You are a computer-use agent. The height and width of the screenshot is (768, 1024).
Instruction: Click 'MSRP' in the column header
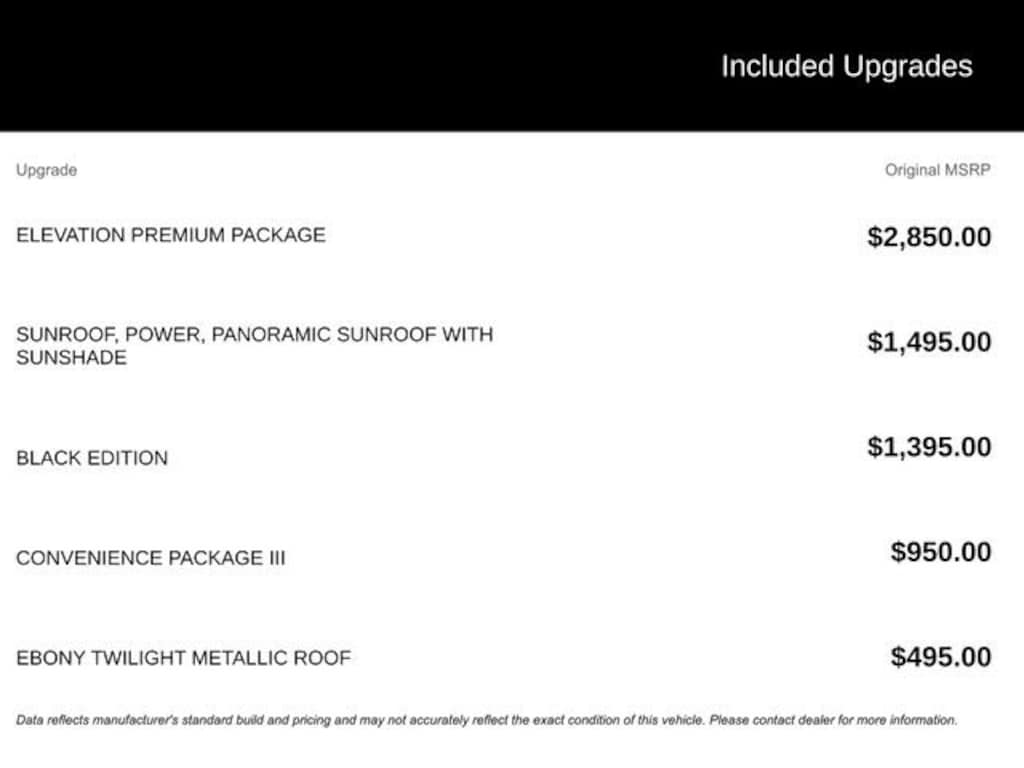coord(968,170)
